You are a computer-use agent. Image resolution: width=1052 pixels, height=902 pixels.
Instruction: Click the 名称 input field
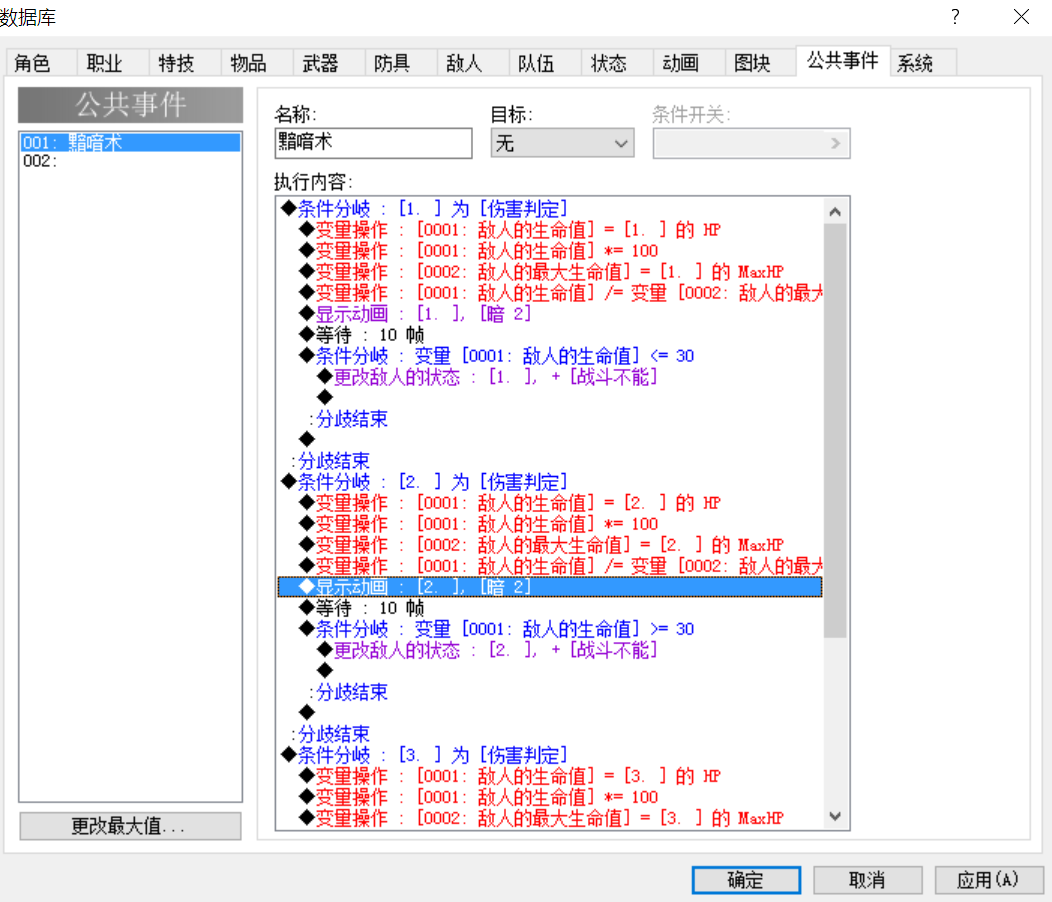point(373,143)
